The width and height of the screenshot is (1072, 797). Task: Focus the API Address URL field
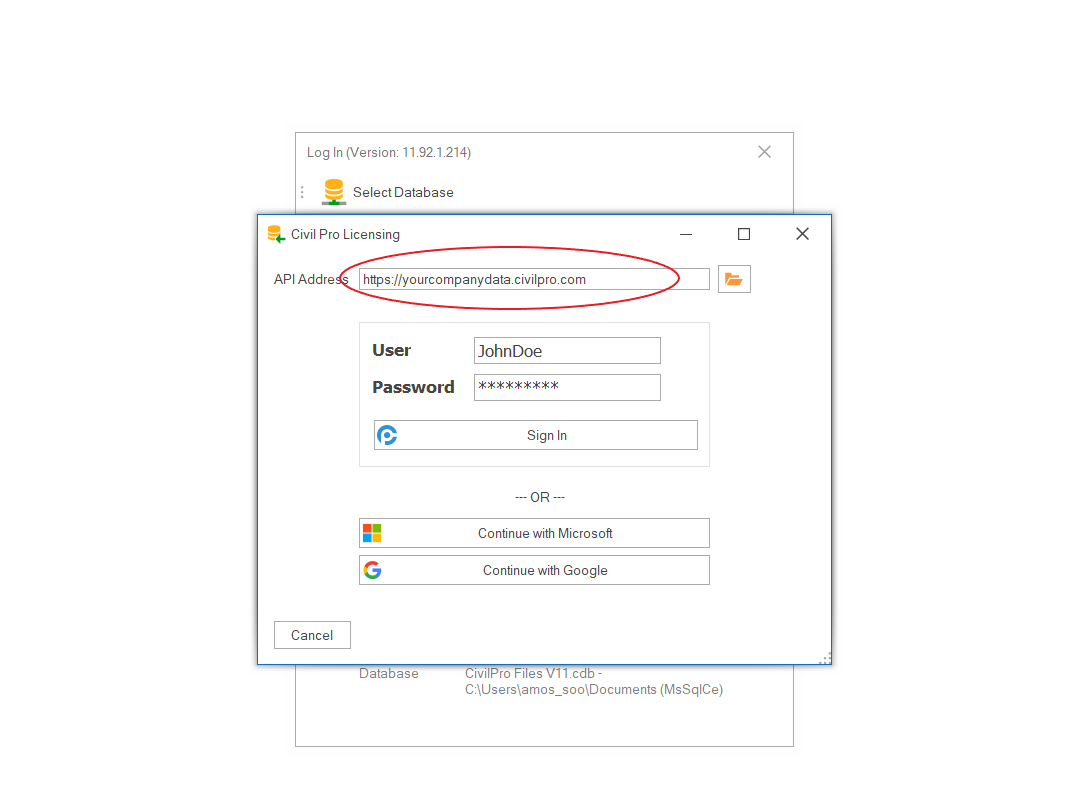point(534,280)
